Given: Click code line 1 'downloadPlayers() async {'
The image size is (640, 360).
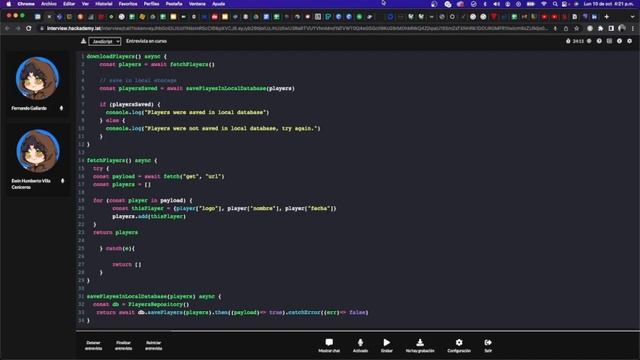Looking at the screenshot, I should [127, 56].
